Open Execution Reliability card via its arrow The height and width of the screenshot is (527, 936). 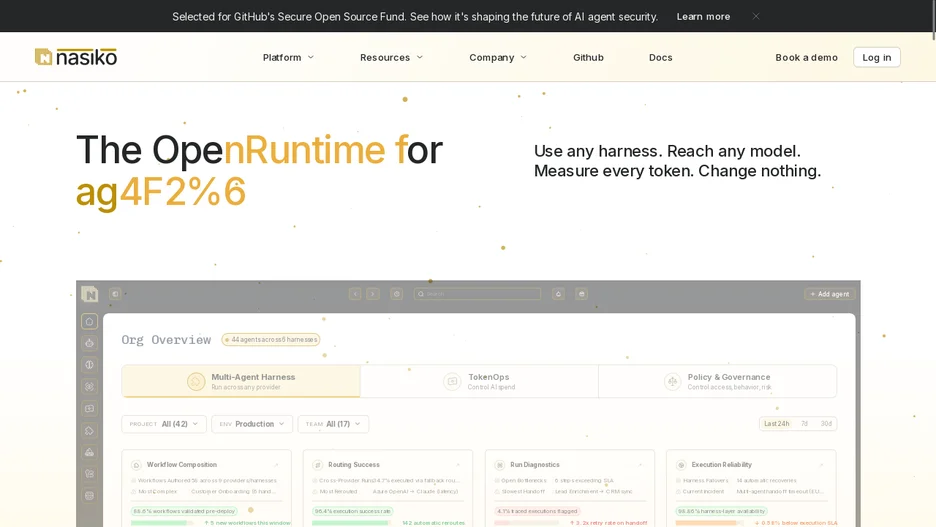pos(821,464)
